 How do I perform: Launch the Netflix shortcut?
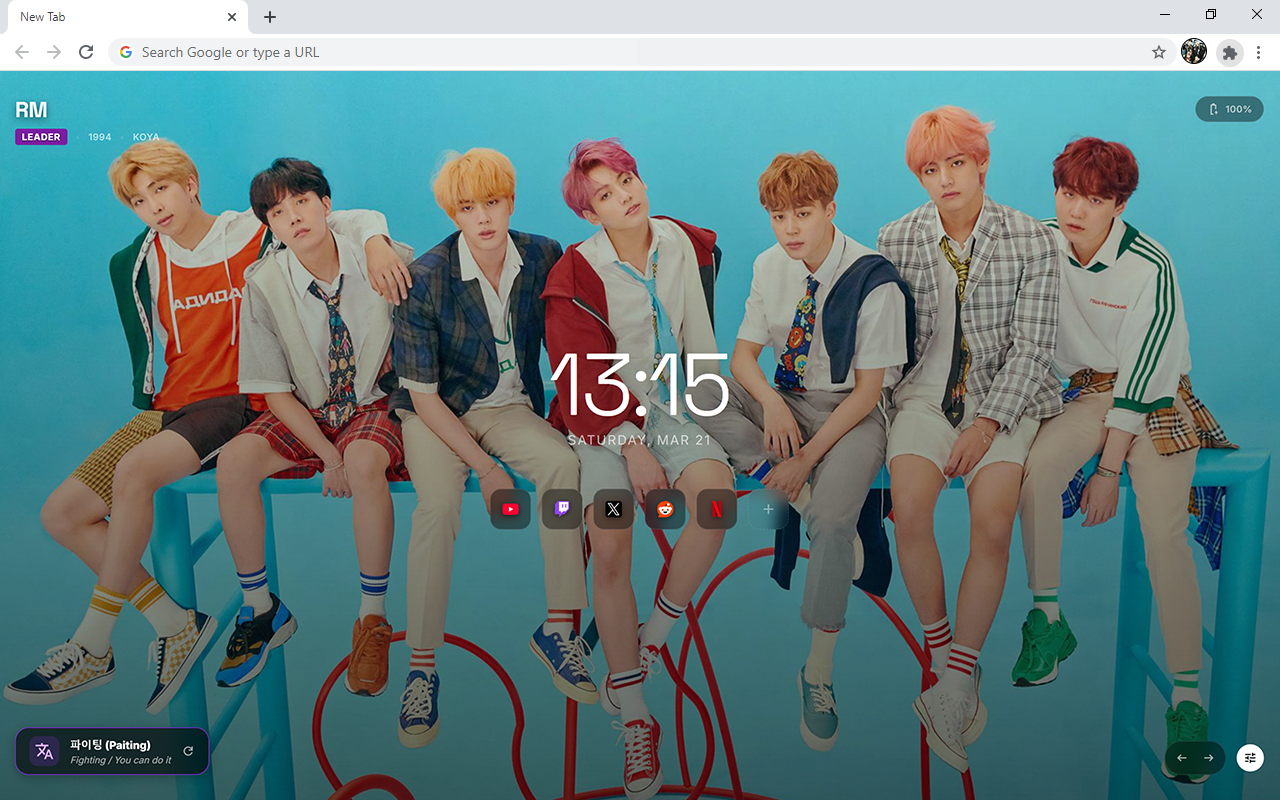click(717, 510)
